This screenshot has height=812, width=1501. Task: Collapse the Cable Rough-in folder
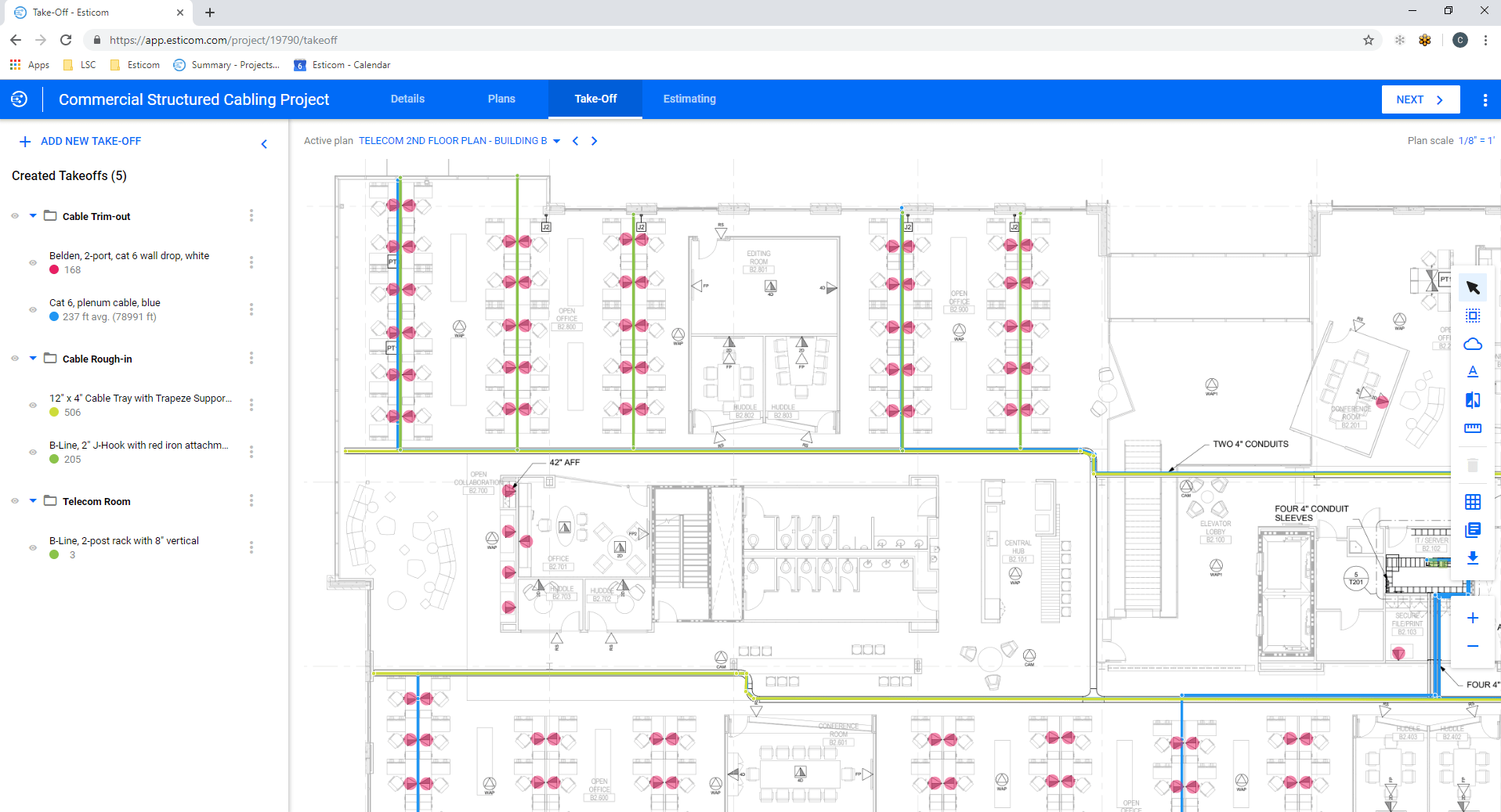click(32, 358)
